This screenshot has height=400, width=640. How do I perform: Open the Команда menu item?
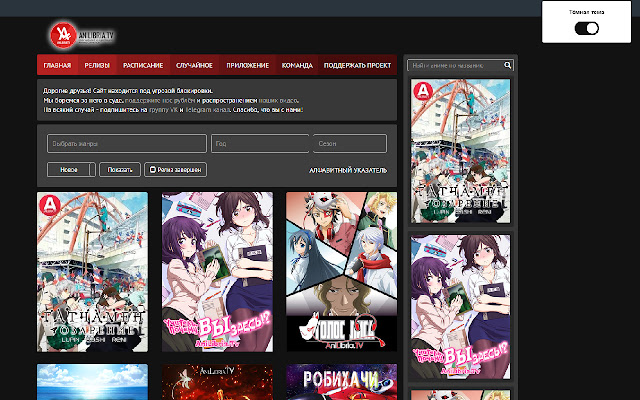pyautogui.click(x=297, y=65)
